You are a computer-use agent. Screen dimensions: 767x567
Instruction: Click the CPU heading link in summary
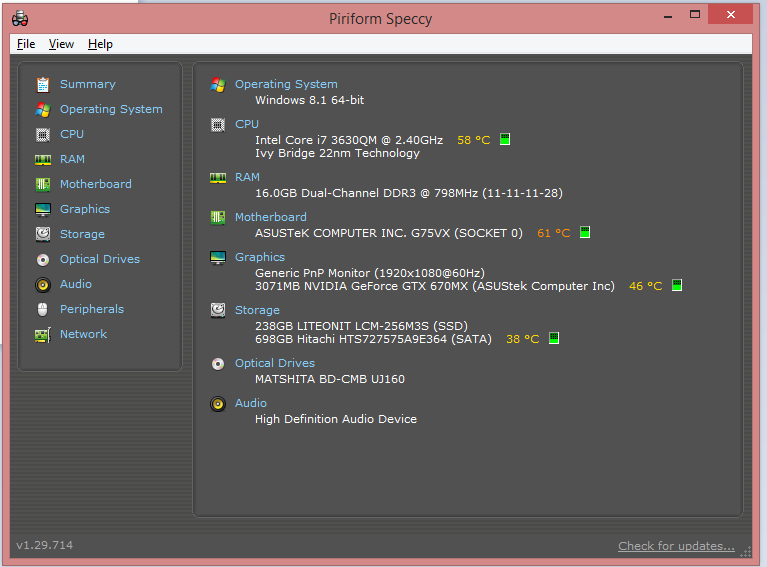247,124
